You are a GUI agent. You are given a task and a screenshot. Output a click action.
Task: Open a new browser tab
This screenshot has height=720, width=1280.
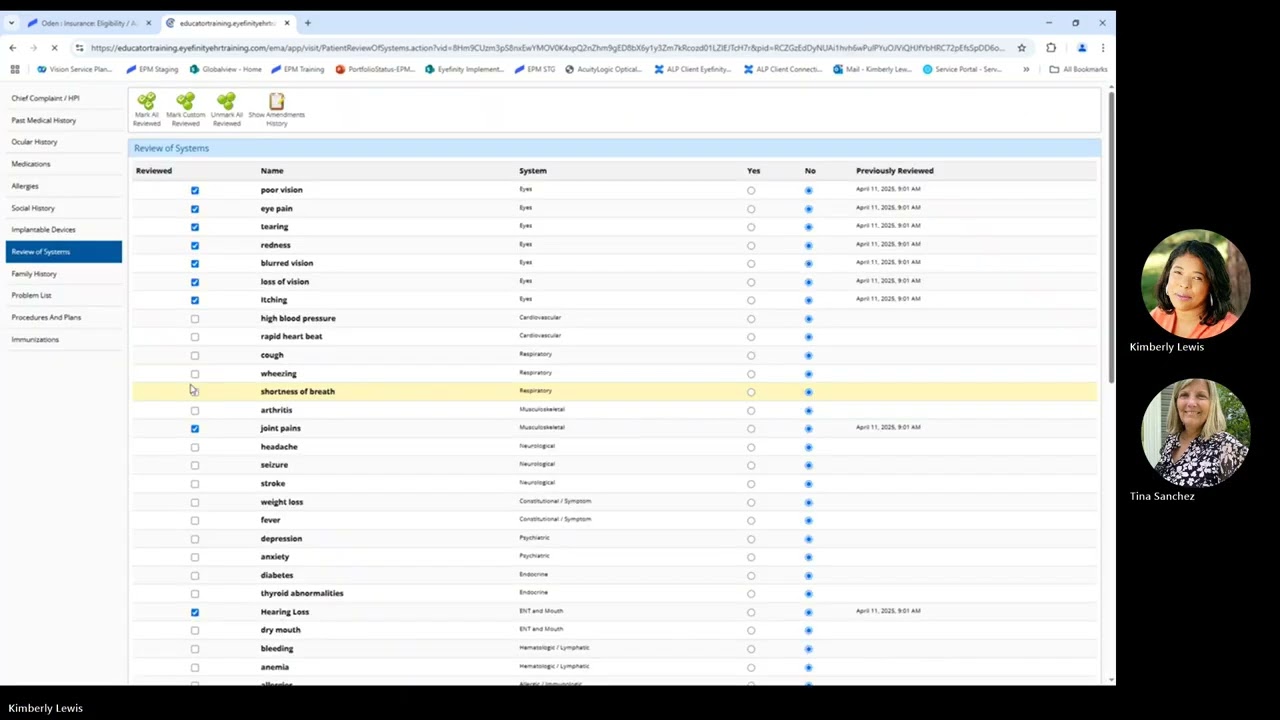307,23
